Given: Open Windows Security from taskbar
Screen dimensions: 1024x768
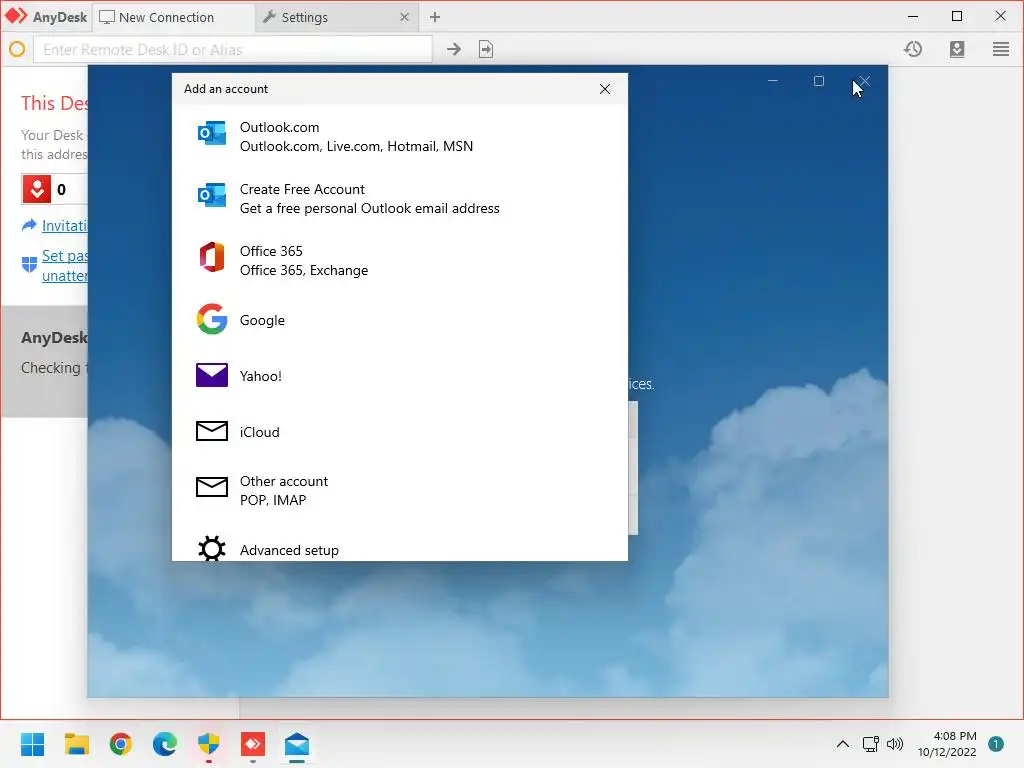Looking at the screenshot, I should pyautogui.click(x=208, y=744).
